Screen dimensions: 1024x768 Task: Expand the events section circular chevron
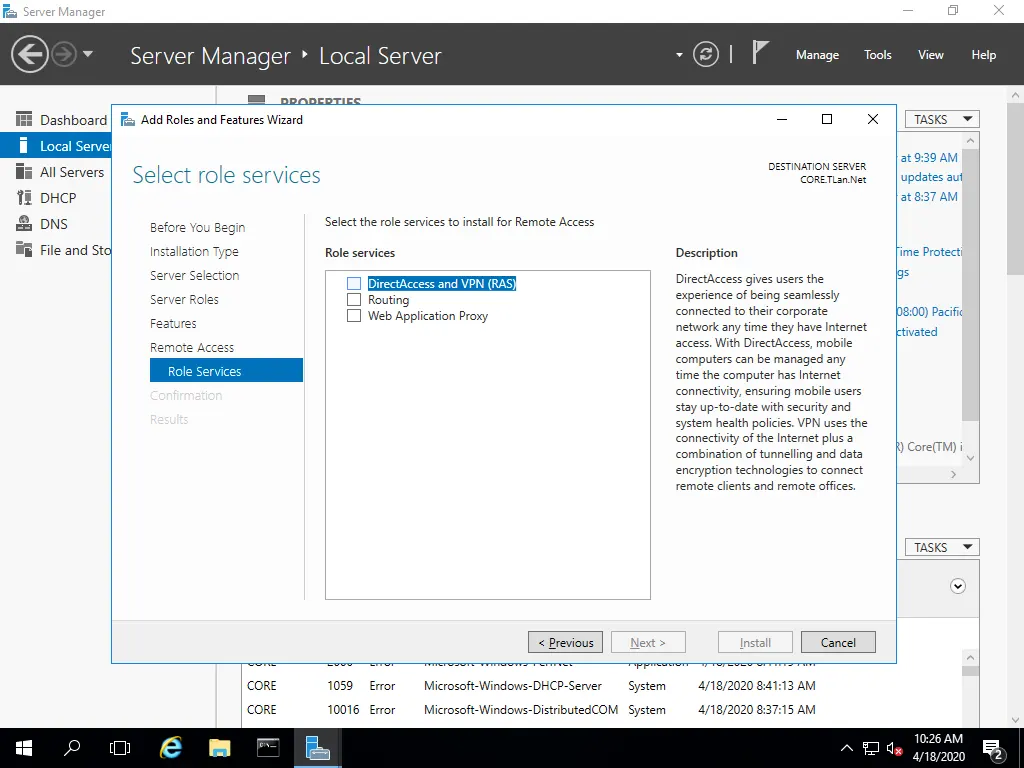point(957,586)
